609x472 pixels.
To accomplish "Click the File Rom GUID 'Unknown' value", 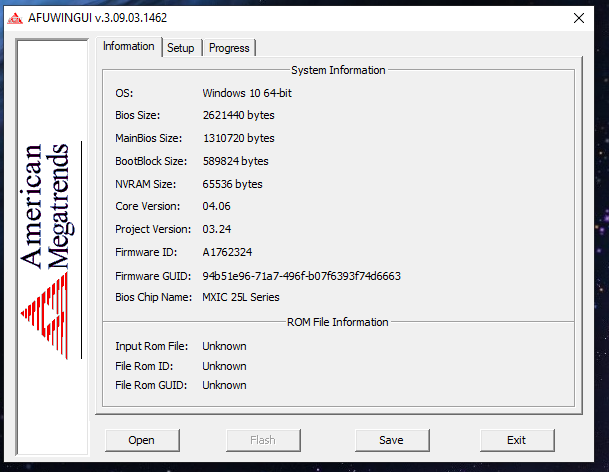I will (224, 385).
